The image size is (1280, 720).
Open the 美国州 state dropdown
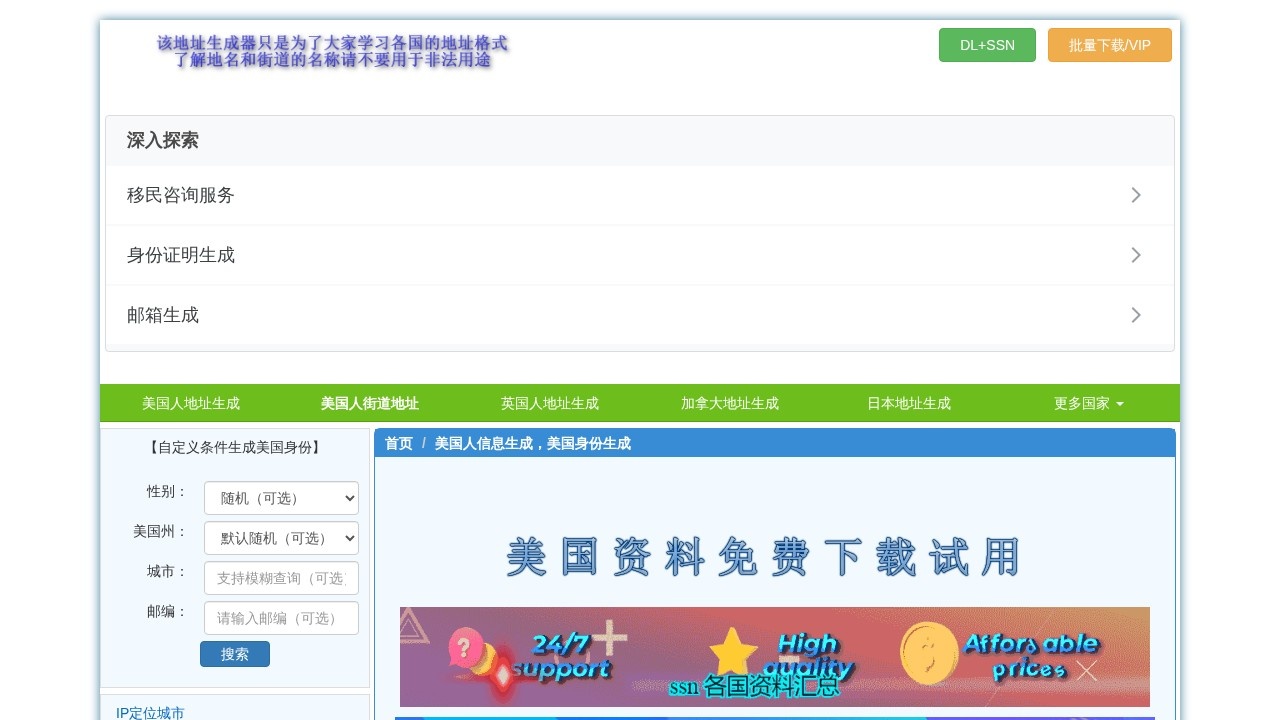[x=281, y=538]
